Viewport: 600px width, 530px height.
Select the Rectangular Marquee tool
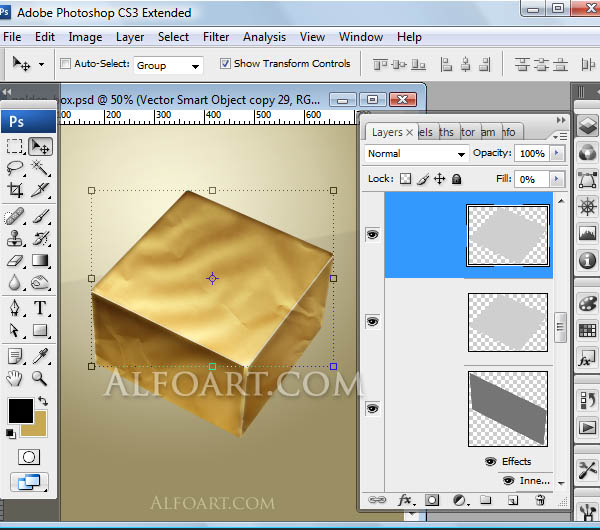[15, 146]
